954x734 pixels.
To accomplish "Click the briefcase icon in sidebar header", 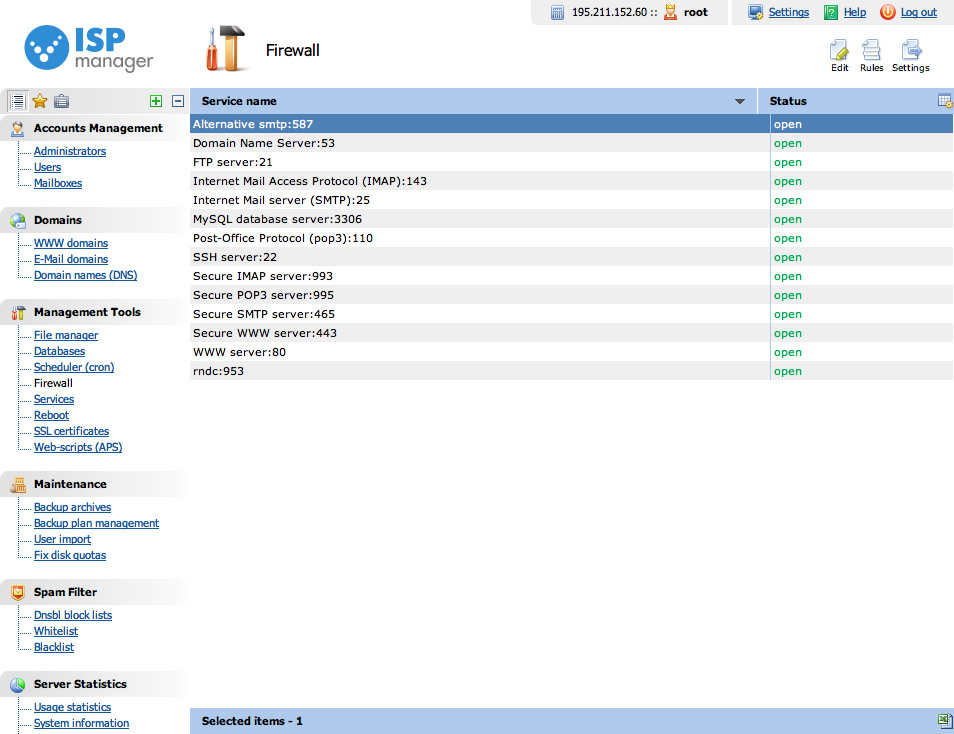I will [62, 101].
